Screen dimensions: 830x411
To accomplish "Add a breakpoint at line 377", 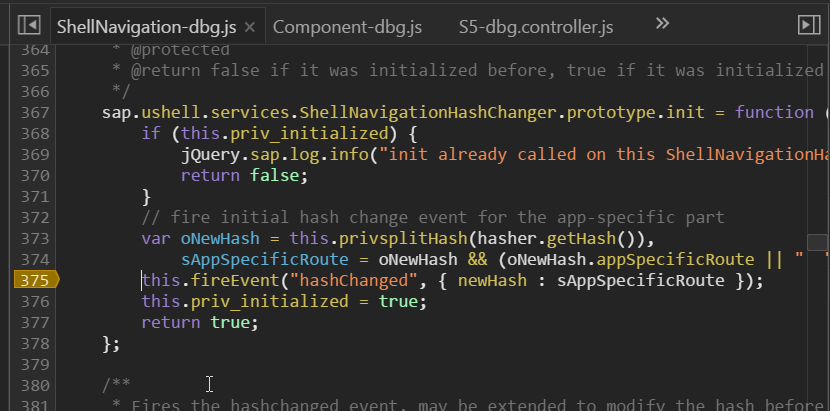I will tap(33, 322).
